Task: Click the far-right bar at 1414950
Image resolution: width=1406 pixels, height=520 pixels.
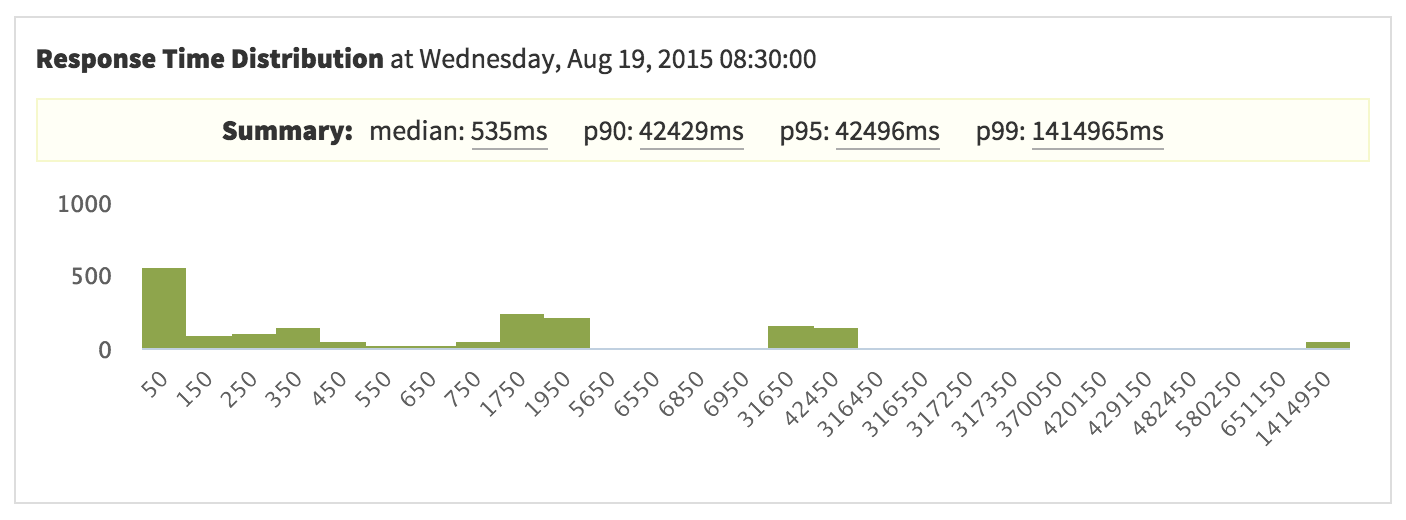Action: pyautogui.click(x=1328, y=345)
